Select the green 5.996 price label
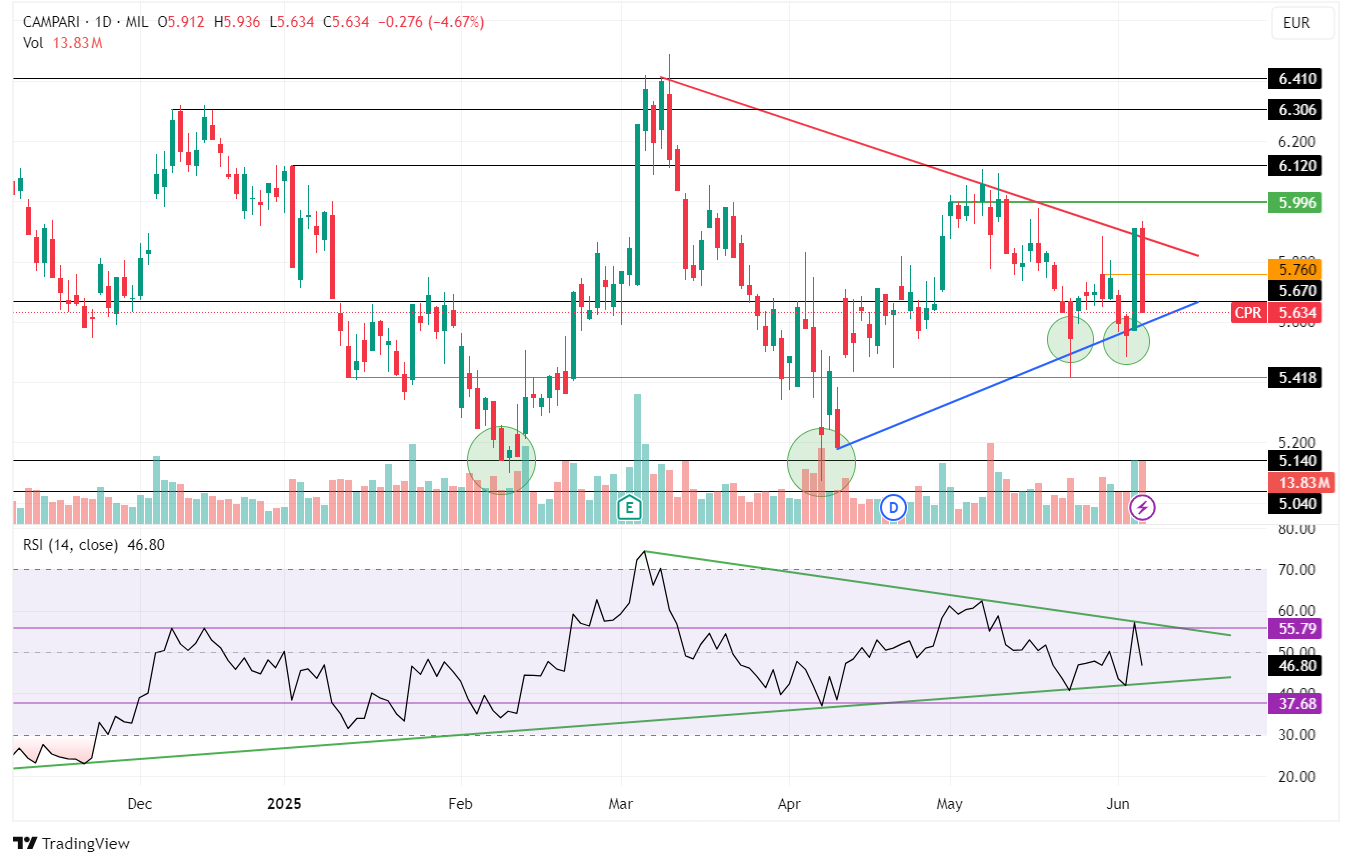 coord(1294,202)
